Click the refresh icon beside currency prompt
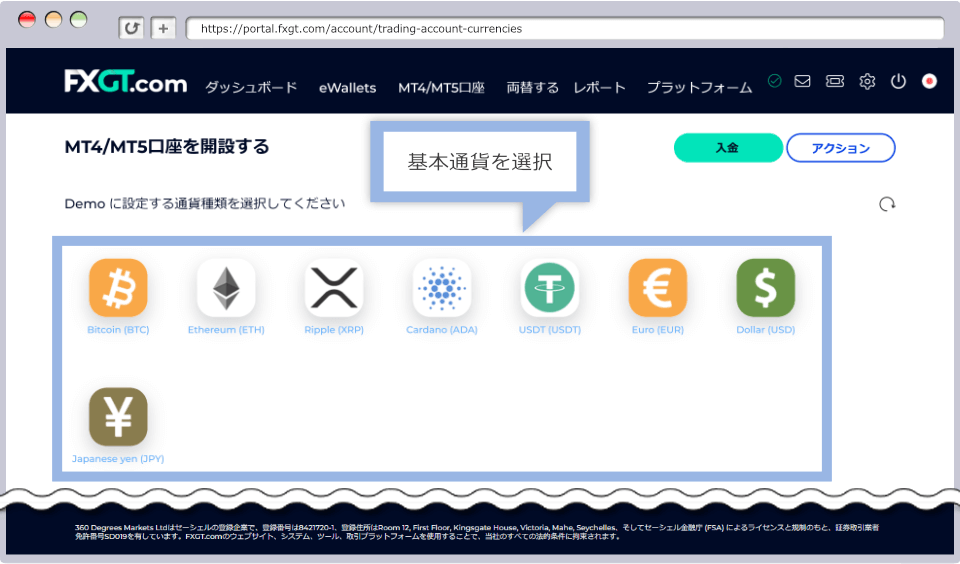Viewport: 960px width, 564px height. pyautogui.click(x=887, y=204)
